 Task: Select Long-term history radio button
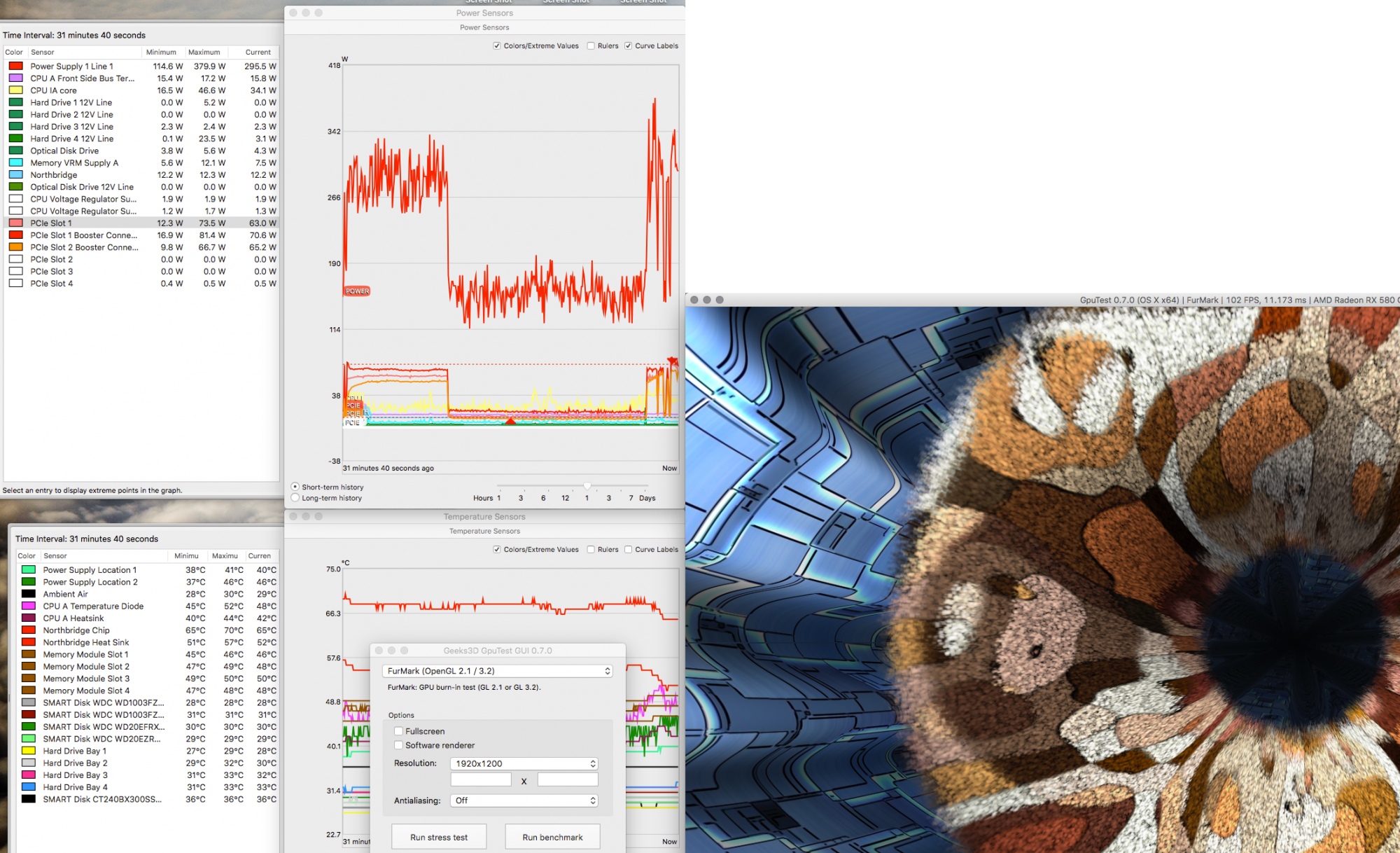click(x=295, y=498)
